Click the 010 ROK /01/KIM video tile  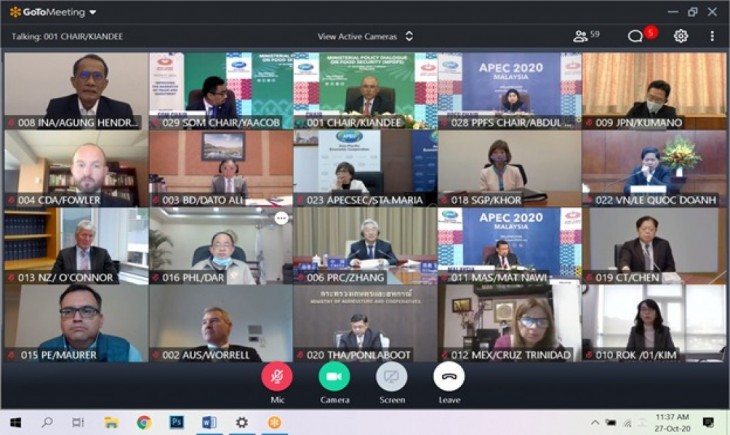(654, 323)
